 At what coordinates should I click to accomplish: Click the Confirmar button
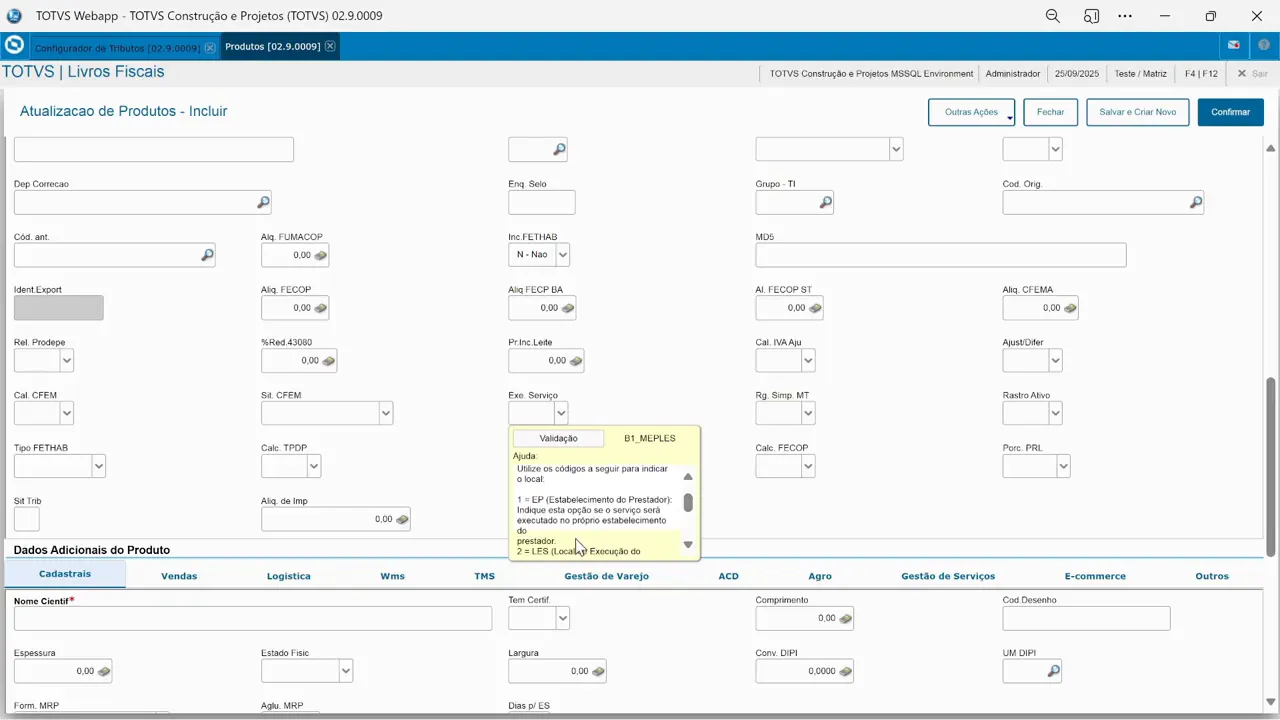pyautogui.click(x=1230, y=112)
